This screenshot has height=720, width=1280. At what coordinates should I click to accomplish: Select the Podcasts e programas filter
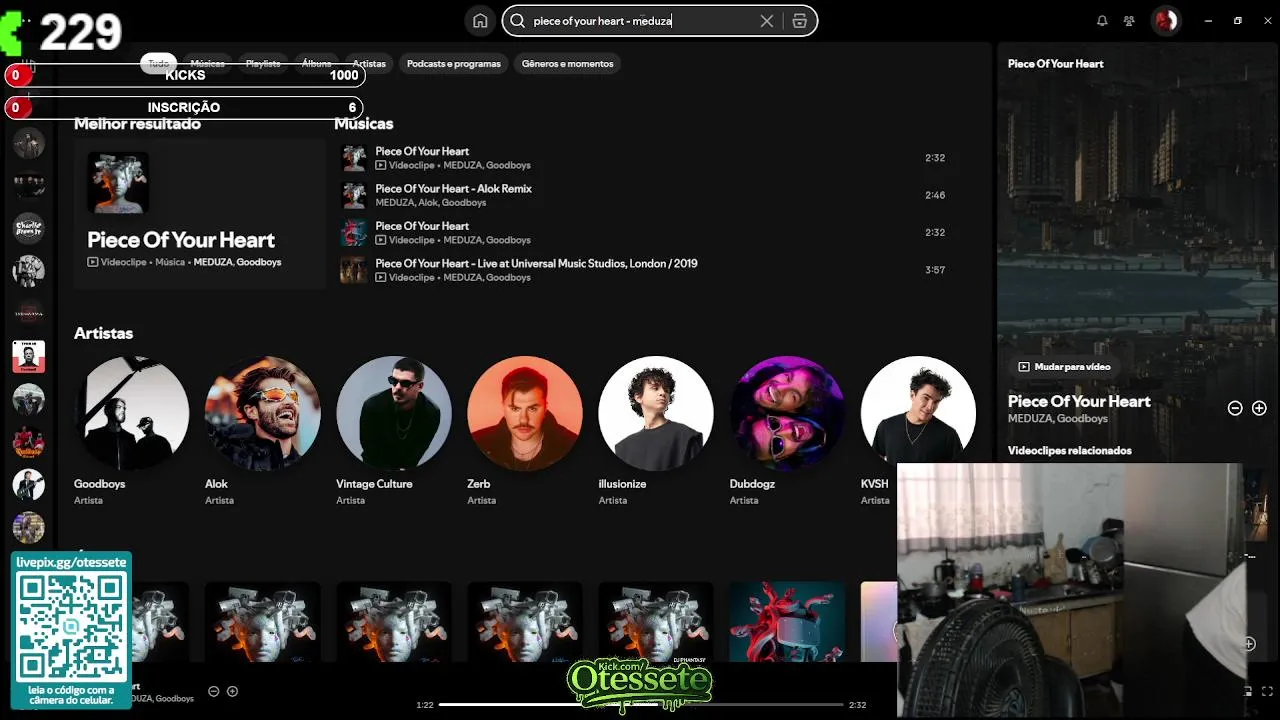pos(454,63)
